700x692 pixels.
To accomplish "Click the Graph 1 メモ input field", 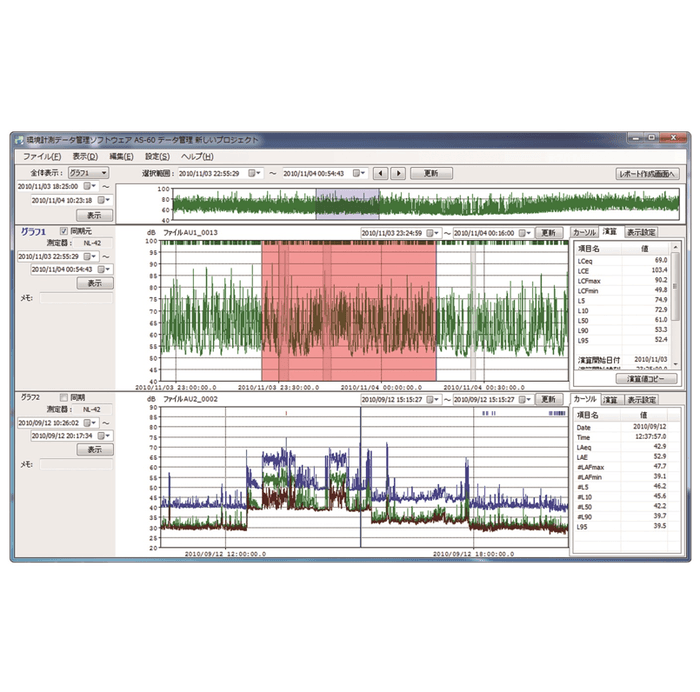I will [75, 297].
